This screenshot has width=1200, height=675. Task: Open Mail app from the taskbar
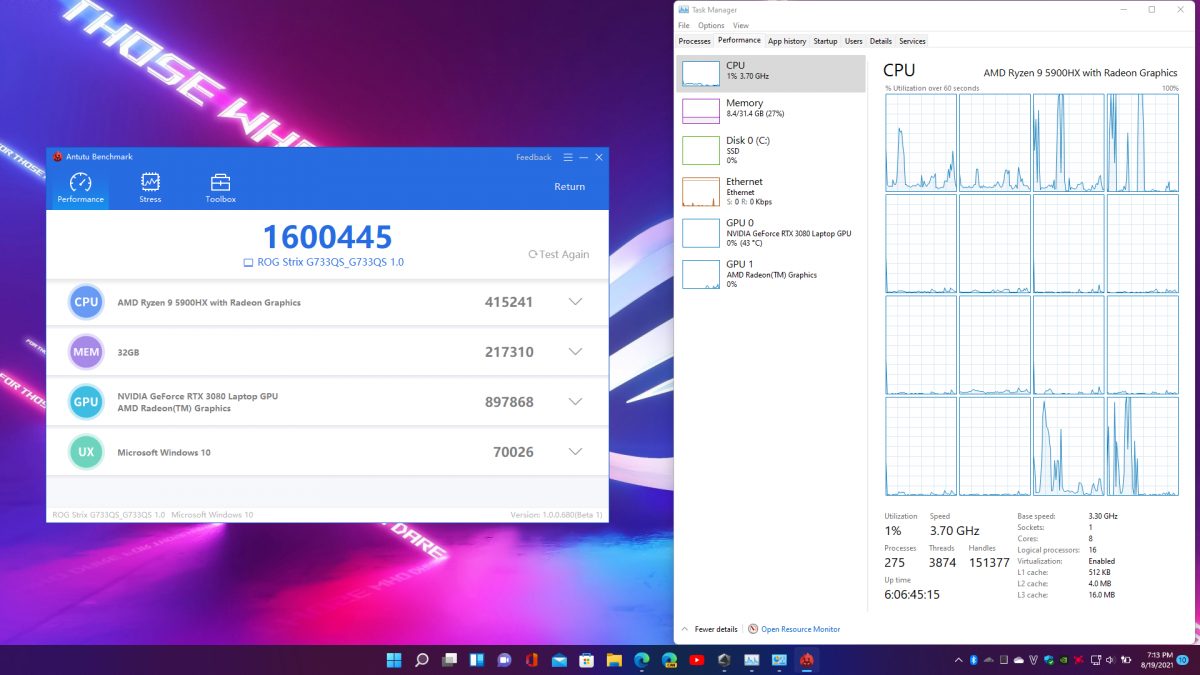click(x=559, y=660)
